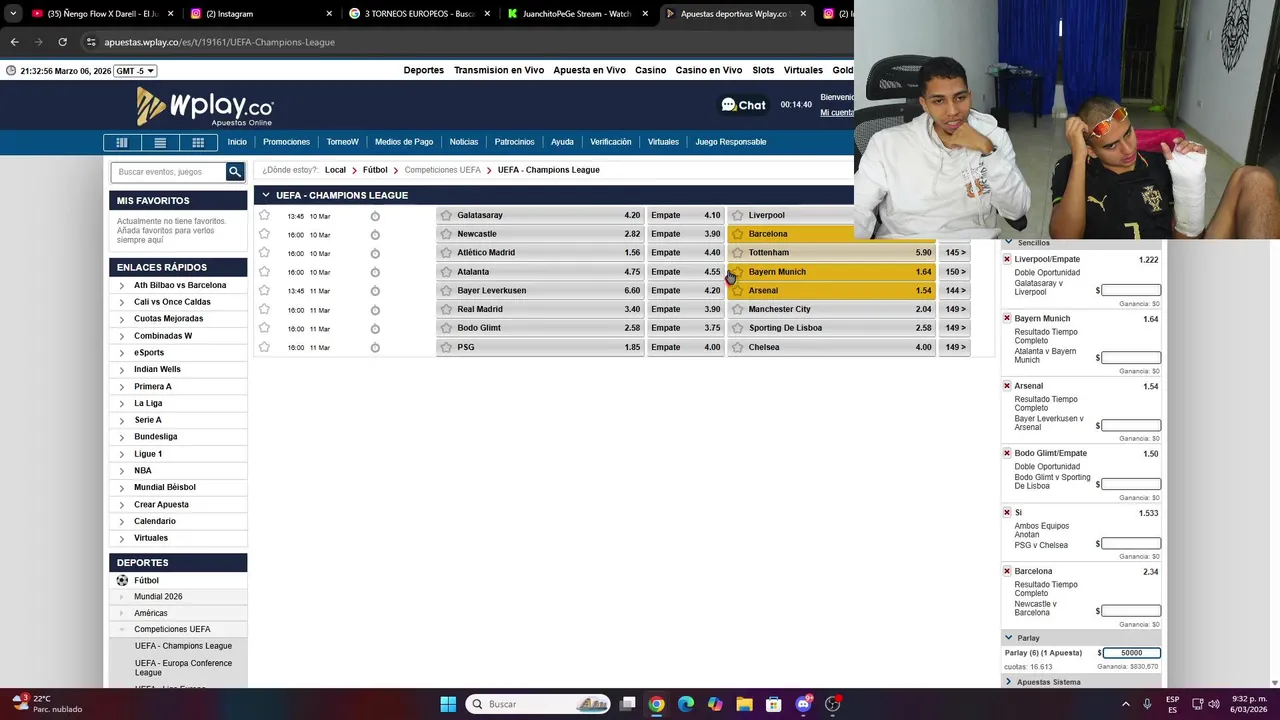Image resolution: width=1280 pixels, height=720 pixels.
Task: Go back using the browser back arrow
Action: pos(14,42)
